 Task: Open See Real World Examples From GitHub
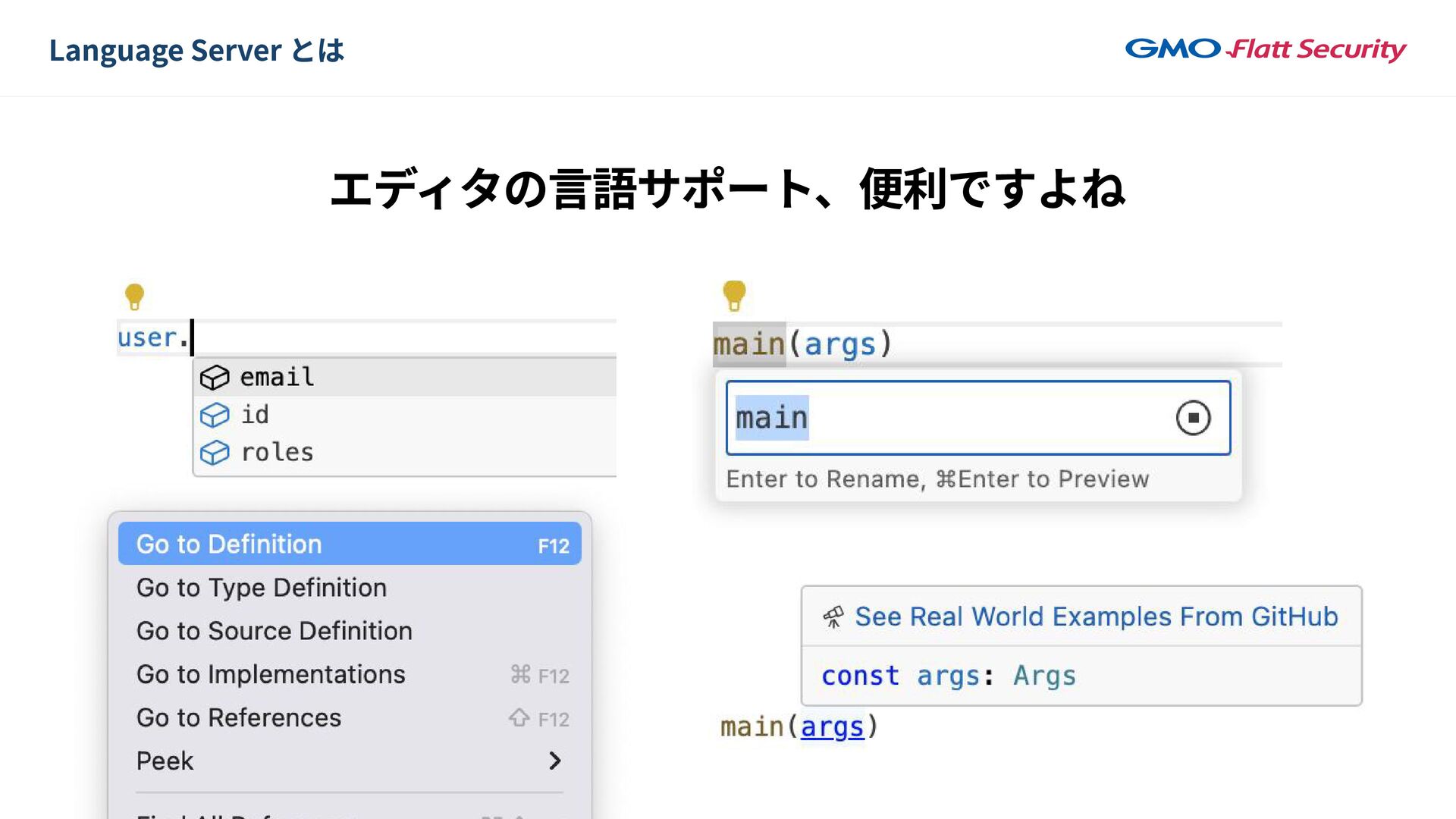tap(1096, 617)
